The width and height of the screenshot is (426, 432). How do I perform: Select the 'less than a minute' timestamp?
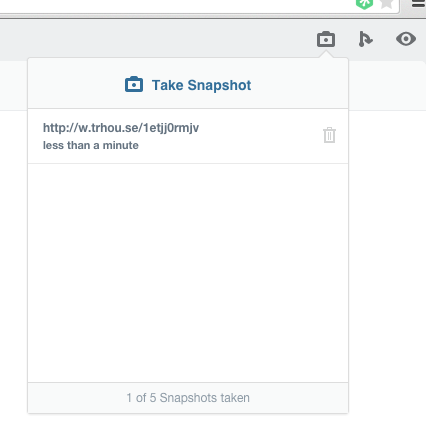point(91,145)
